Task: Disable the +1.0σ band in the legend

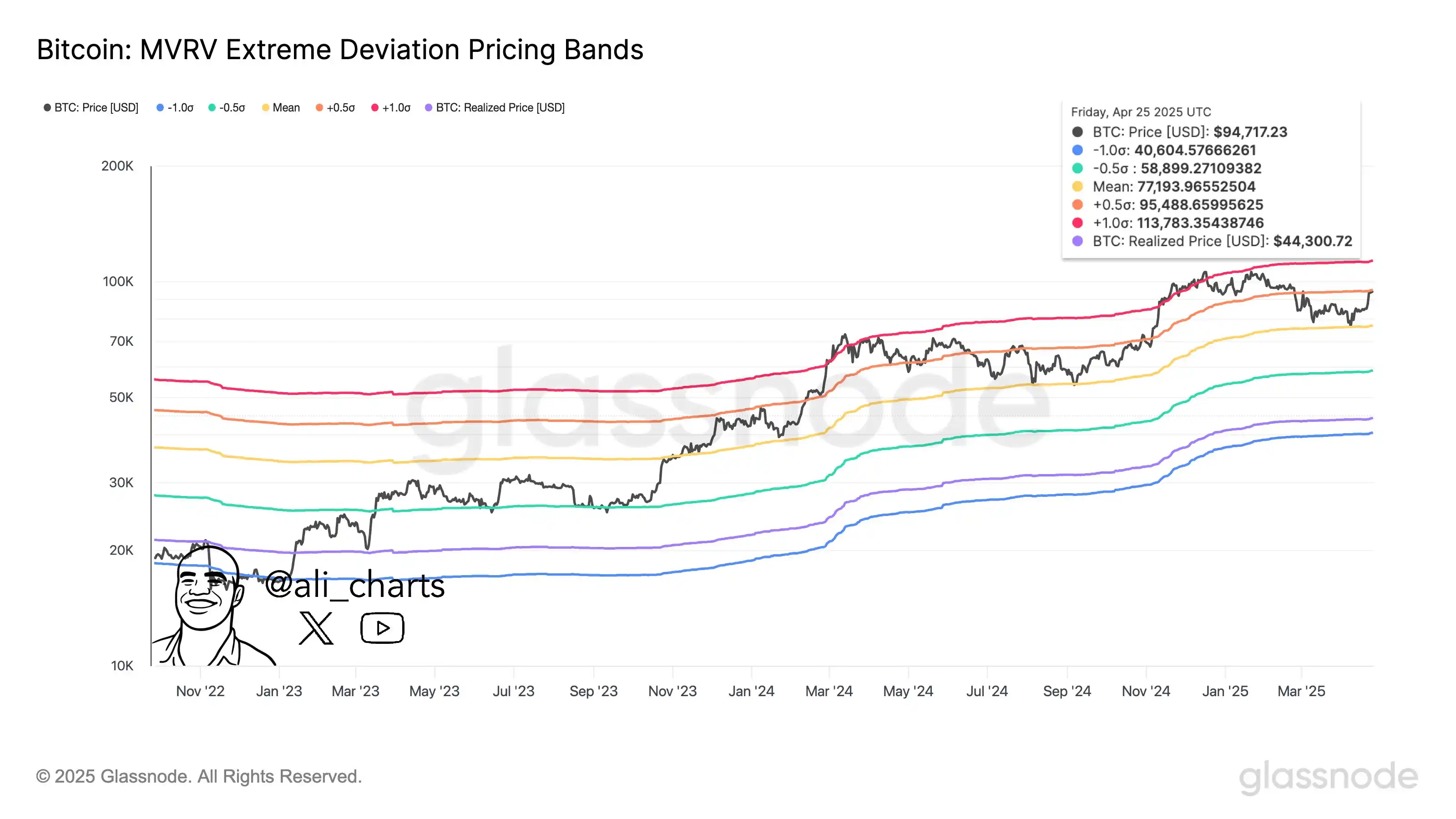Action: coord(390,107)
